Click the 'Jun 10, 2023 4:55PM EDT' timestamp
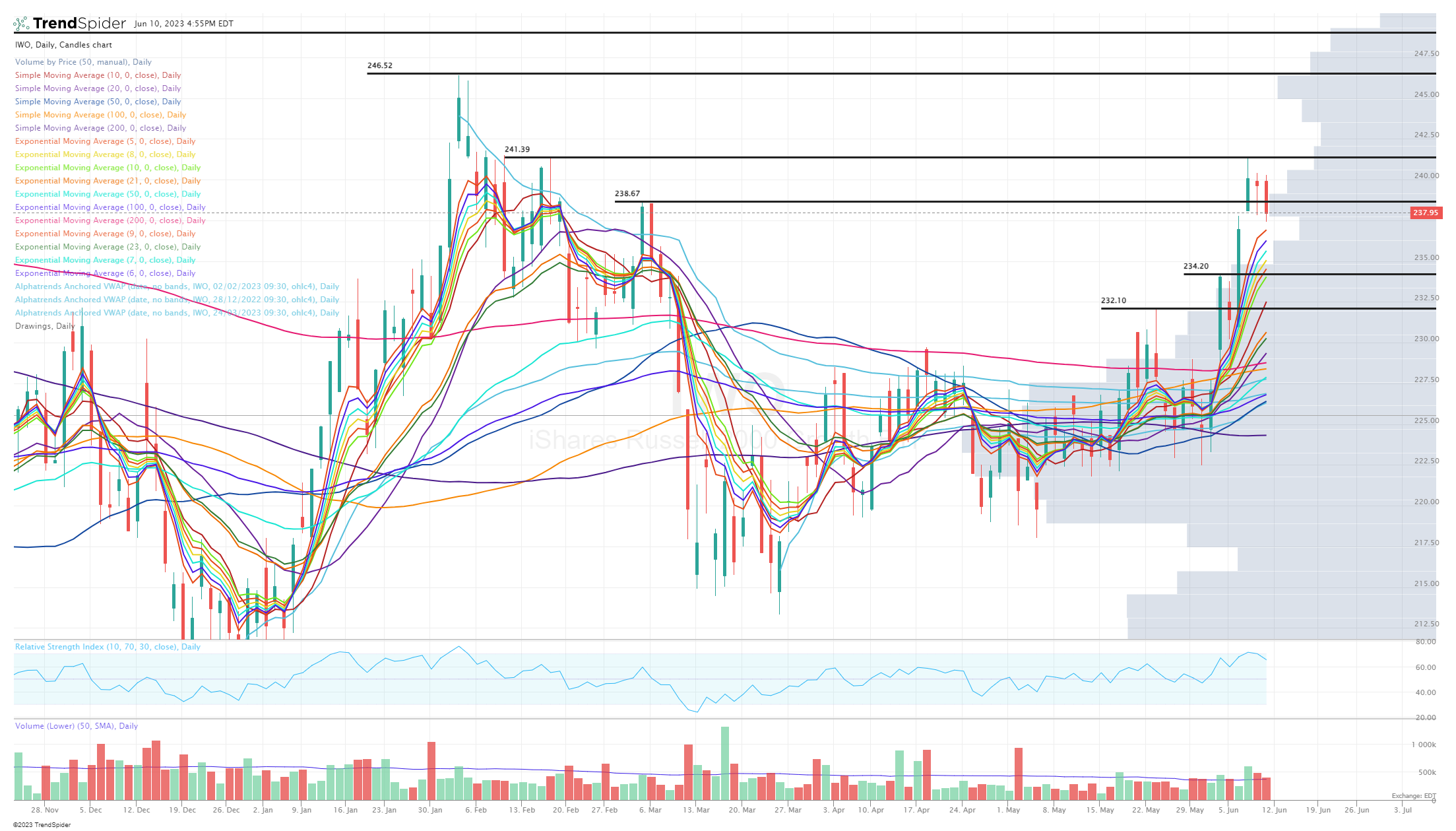Viewport: 1456px width, 831px height. click(x=183, y=24)
